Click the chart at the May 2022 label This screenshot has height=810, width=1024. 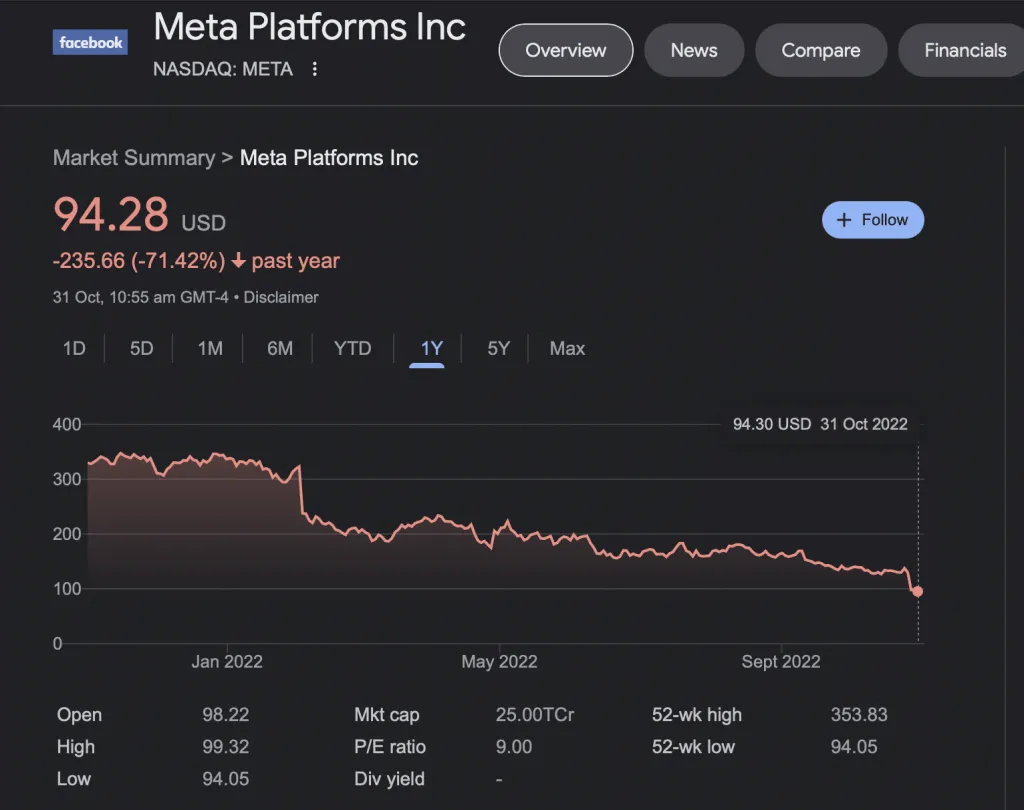coord(499,661)
